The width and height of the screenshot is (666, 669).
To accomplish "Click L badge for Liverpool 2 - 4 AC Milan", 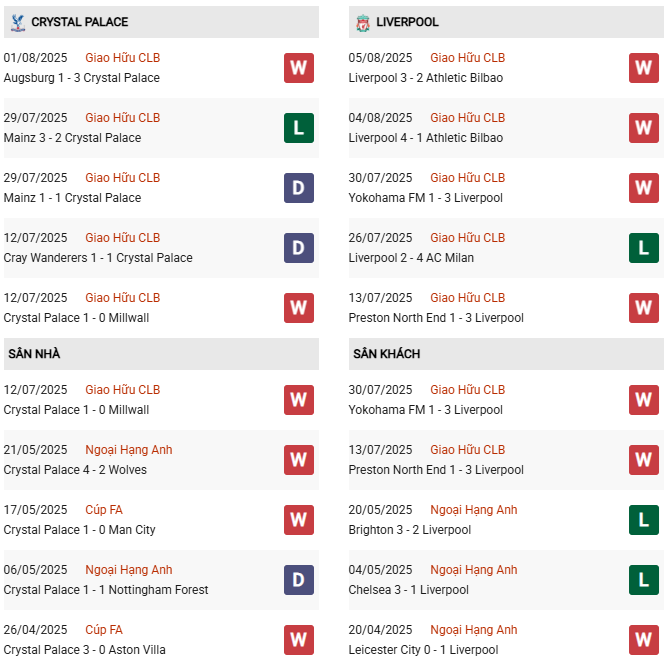I will click(643, 248).
